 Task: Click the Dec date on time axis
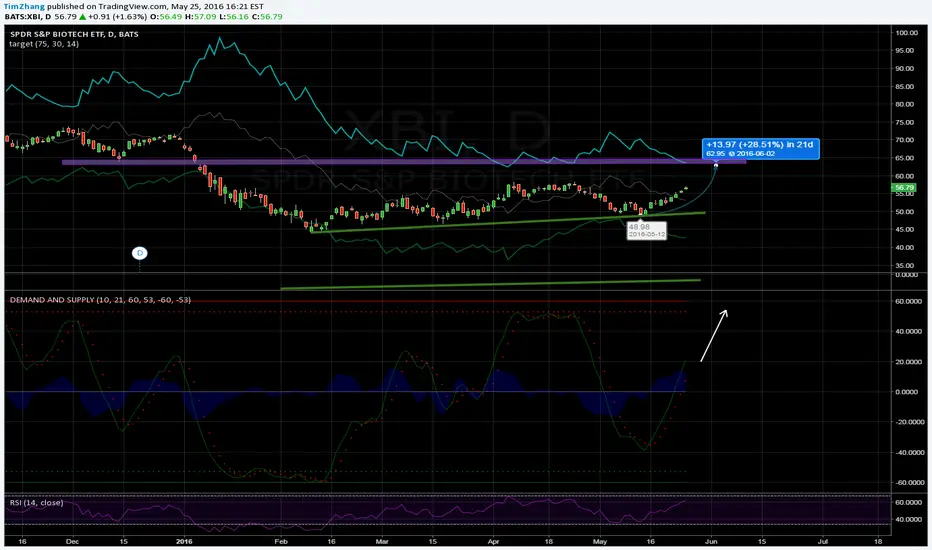tap(73, 542)
